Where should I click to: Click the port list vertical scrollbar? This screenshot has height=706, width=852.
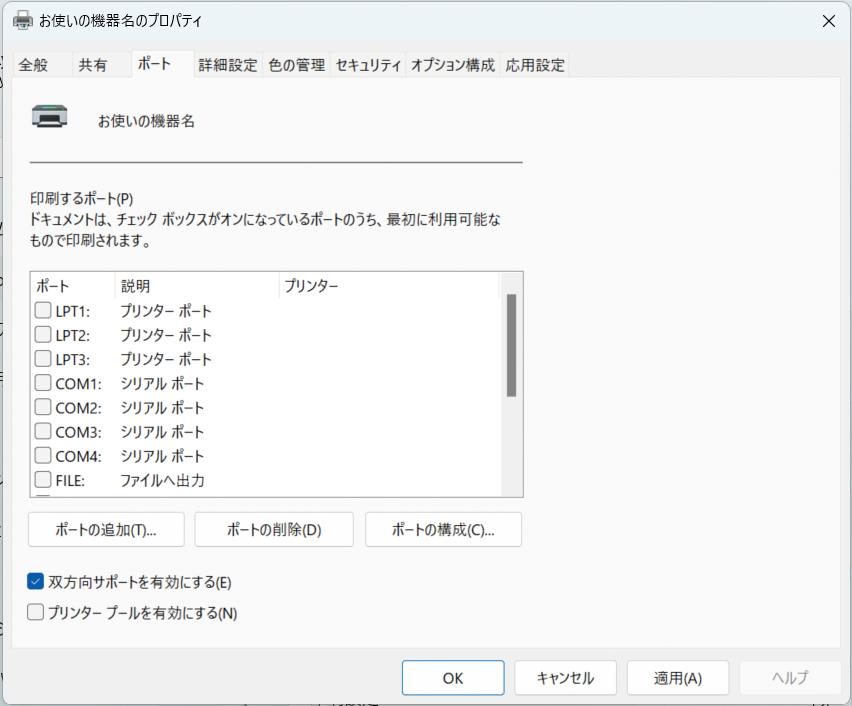(511, 345)
